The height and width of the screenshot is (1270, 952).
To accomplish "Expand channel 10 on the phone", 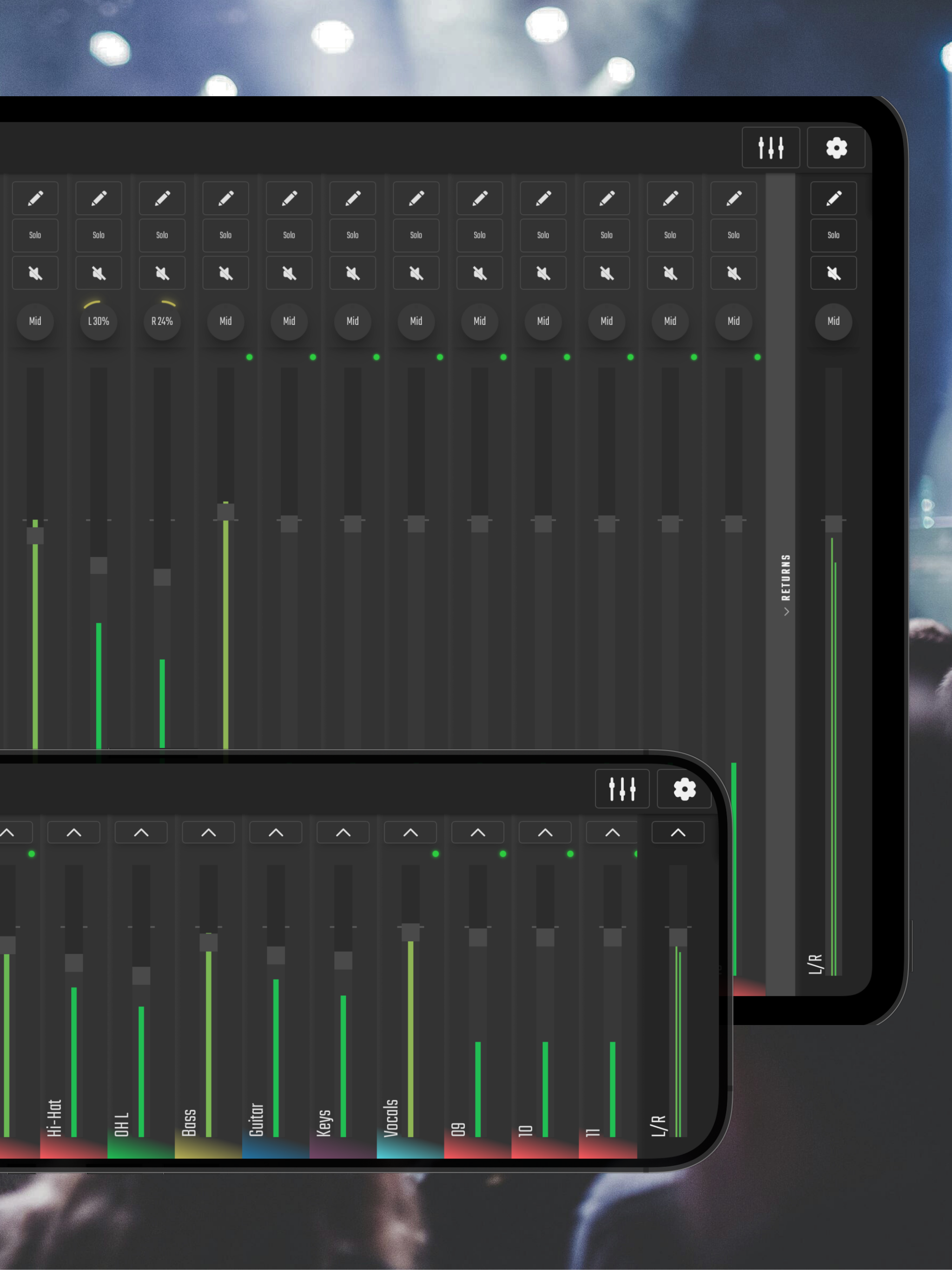I will [545, 833].
